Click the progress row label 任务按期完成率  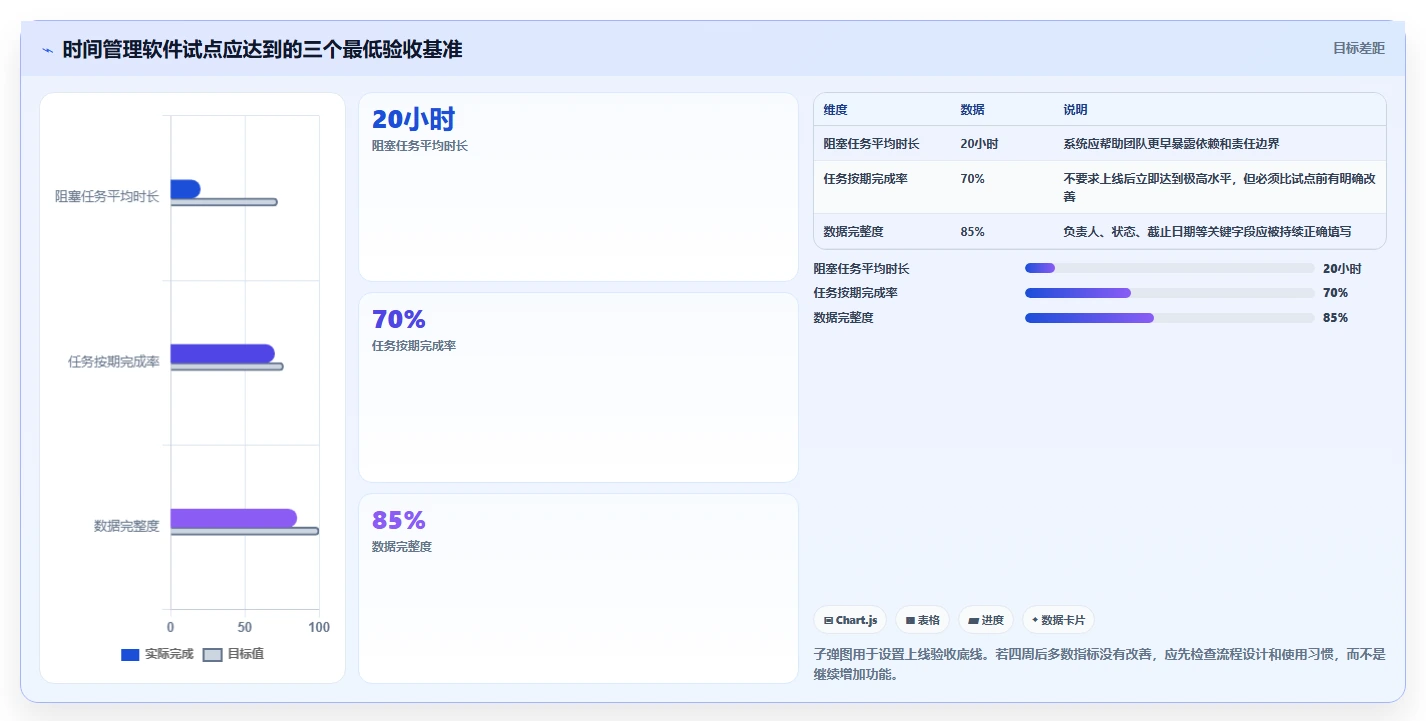[x=856, y=293]
